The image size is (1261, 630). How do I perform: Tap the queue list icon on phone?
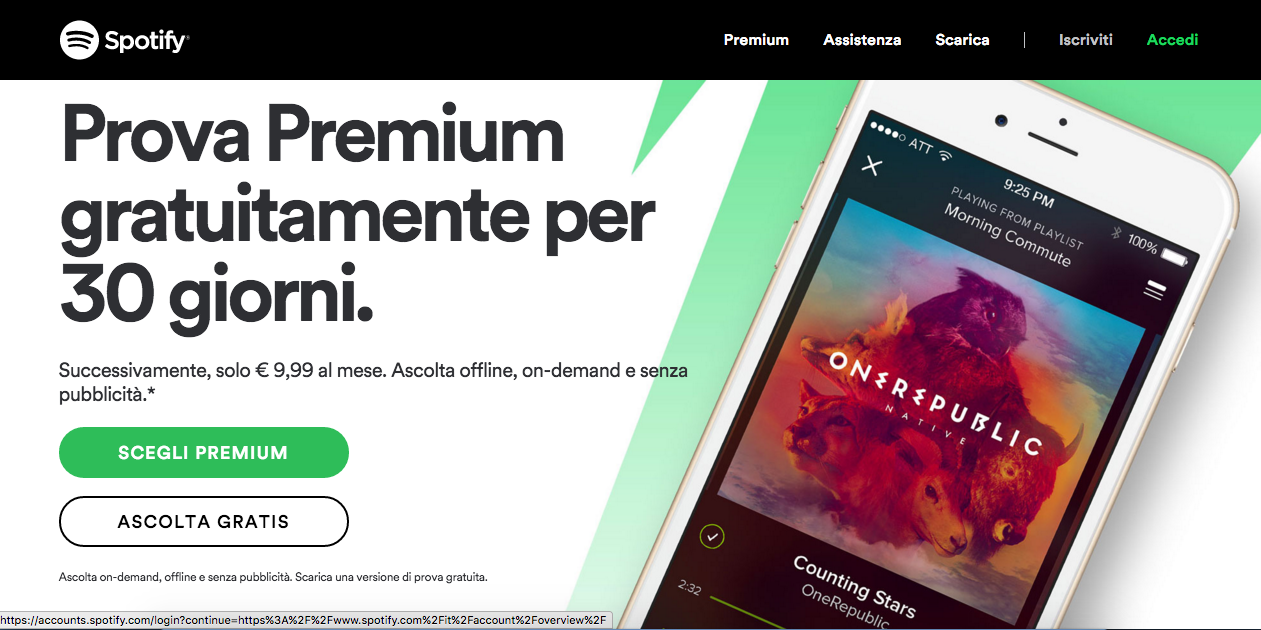point(1155,290)
